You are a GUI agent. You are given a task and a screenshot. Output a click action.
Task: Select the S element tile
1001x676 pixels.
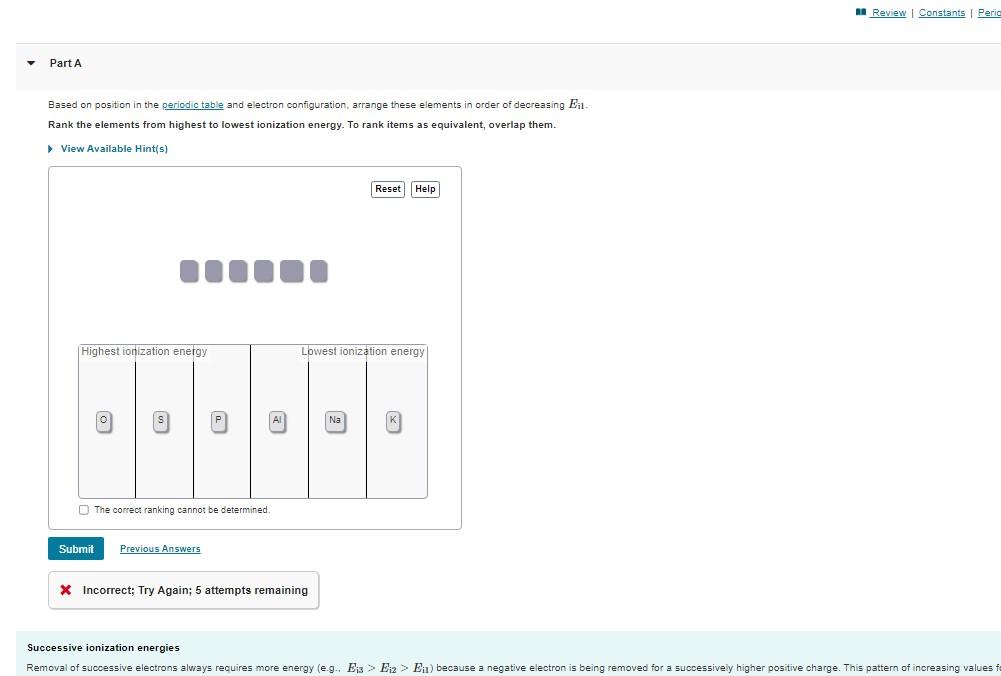(160, 421)
